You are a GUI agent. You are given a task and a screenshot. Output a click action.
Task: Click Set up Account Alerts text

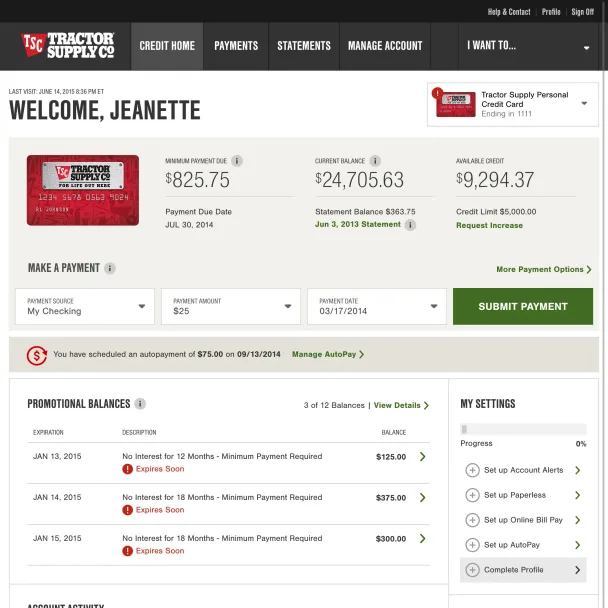[523, 470]
